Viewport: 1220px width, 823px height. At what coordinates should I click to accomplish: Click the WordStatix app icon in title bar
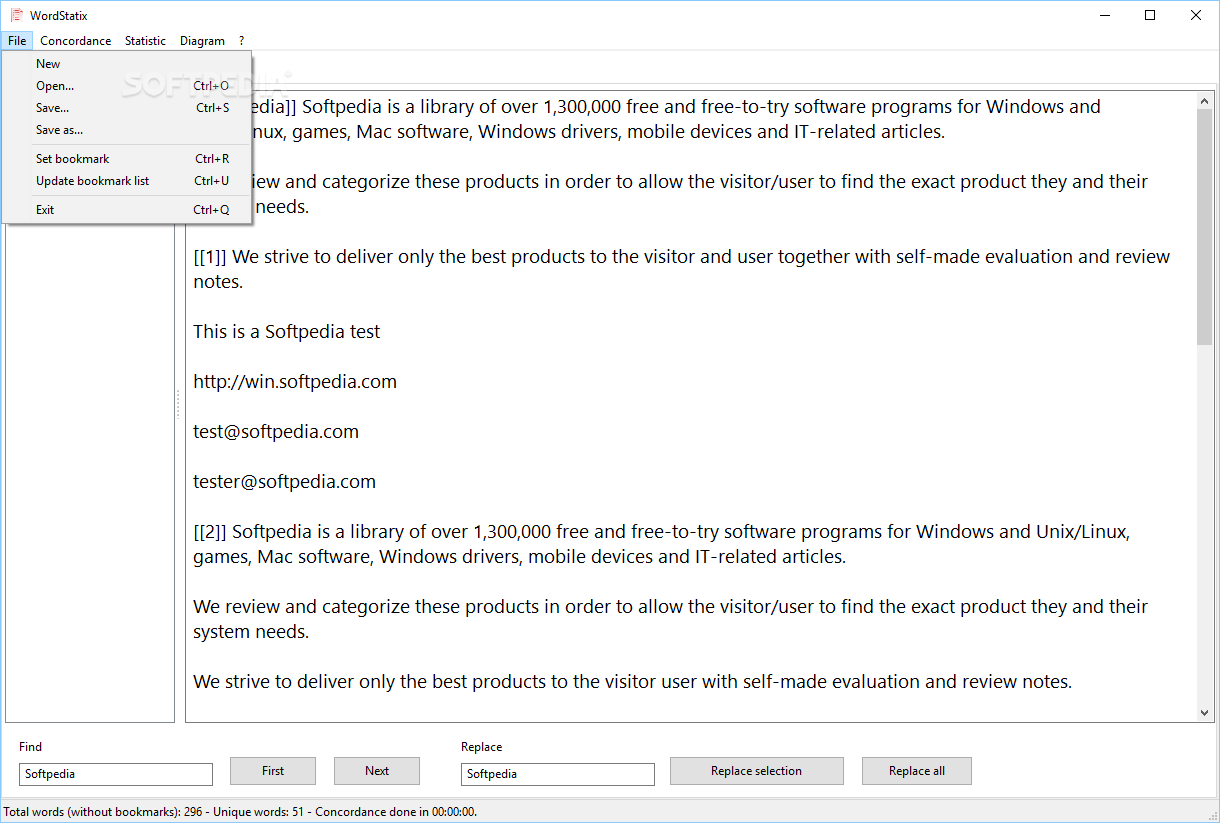pyautogui.click(x=16, y=15)
